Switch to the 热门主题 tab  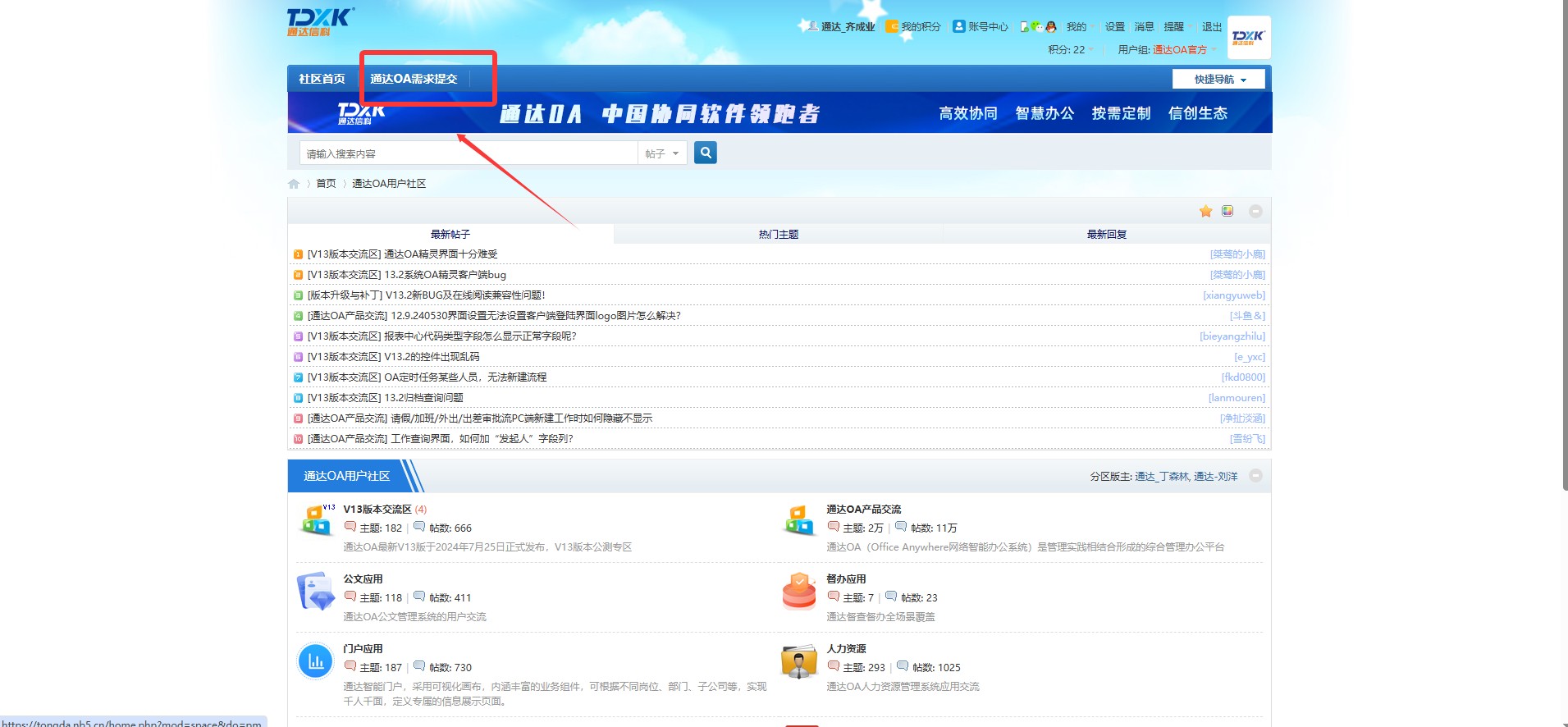(x=778, y=234)
